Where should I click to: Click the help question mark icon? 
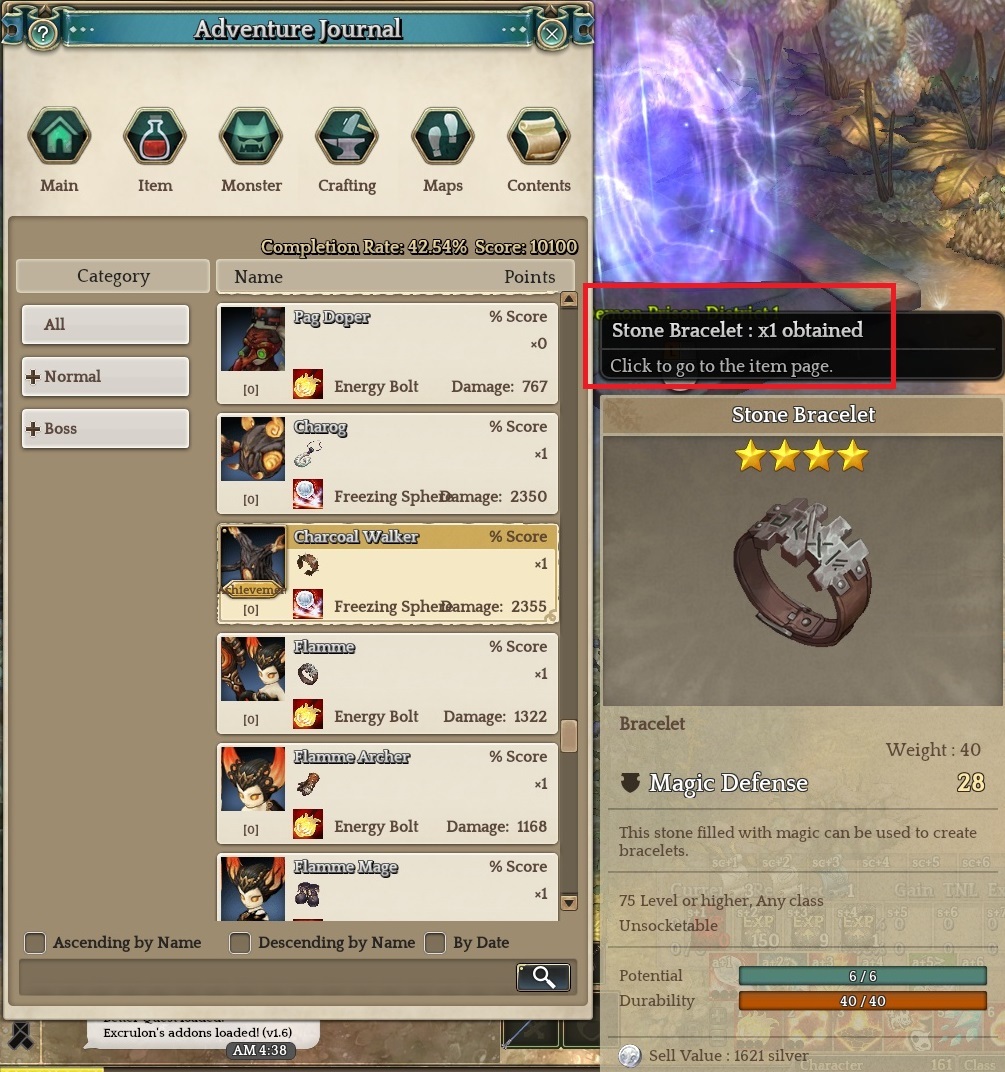(43, 33)
